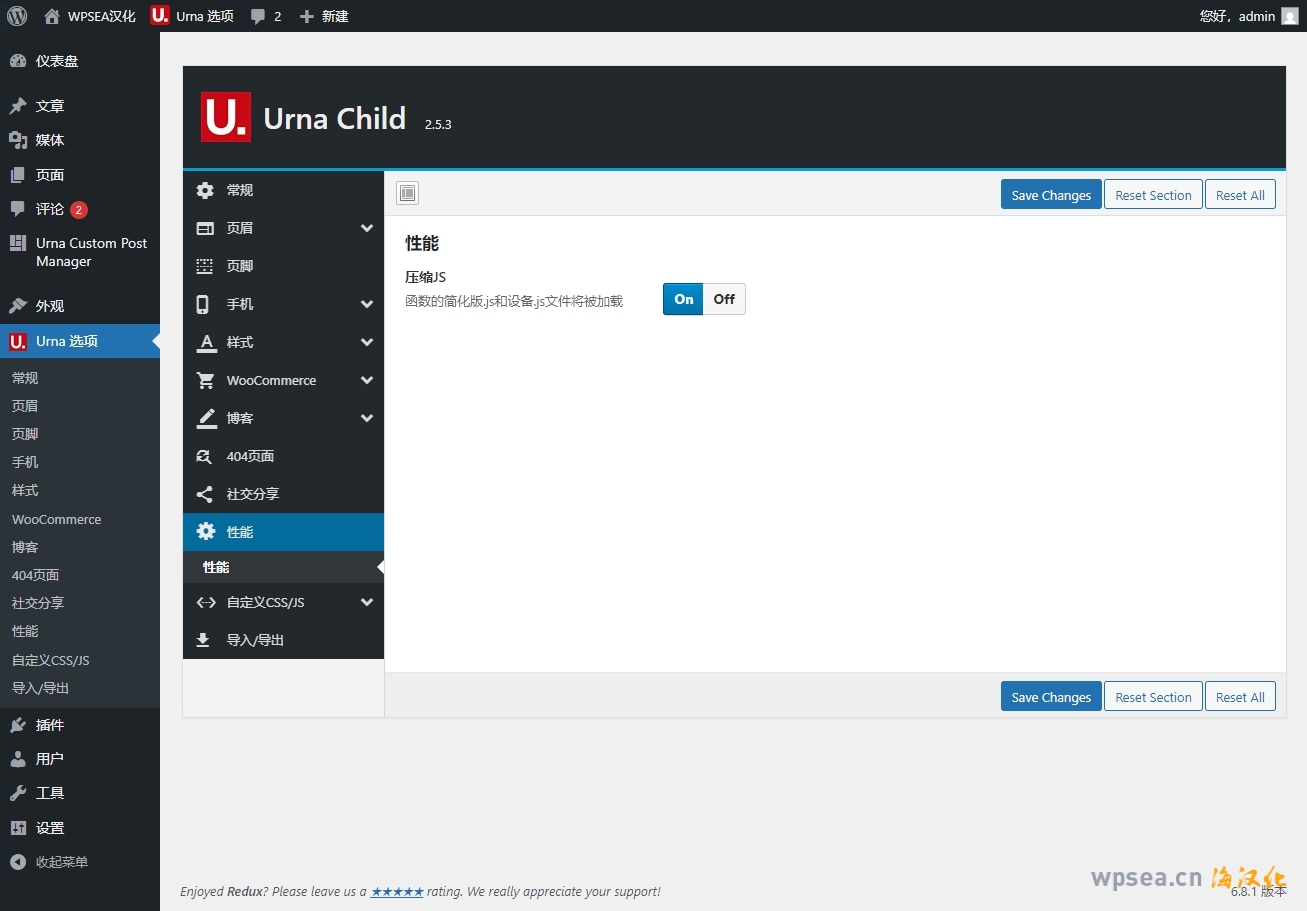Select the 导入/导出 download icon
Image resolution: width=1307 pixels, height=911 pixels.
pos(203,640)
